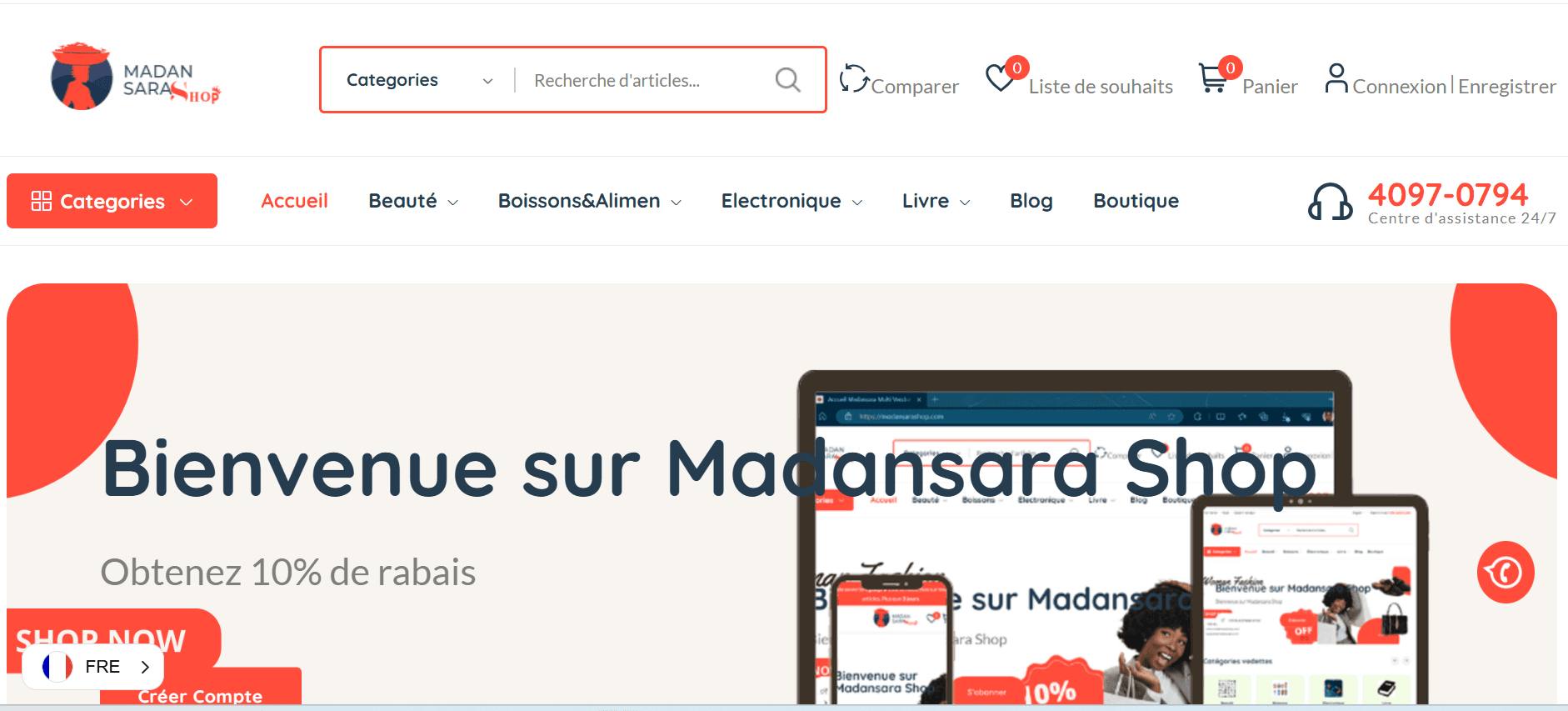1568x711 pixels.
Task: Open the FRE language selector
Action: (x=93, y=667)
